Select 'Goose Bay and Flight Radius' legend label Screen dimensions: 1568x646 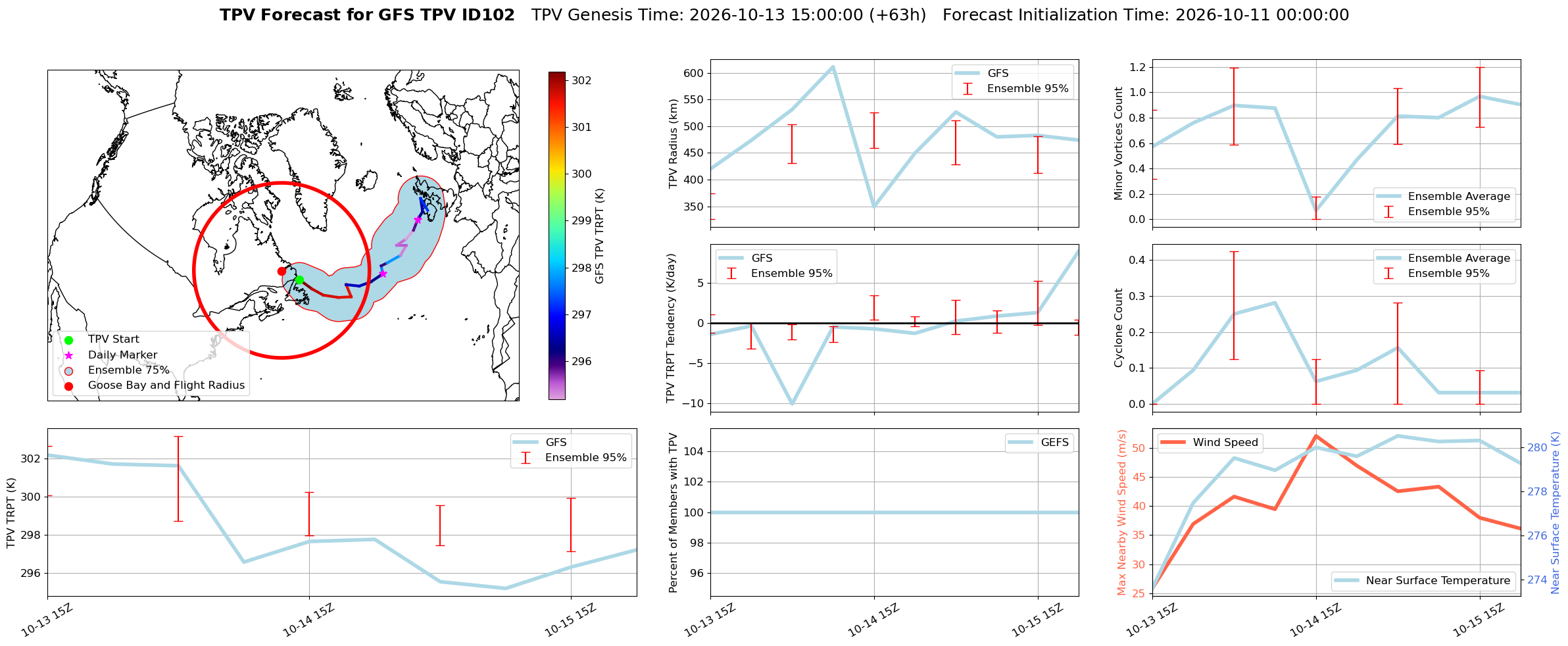pyautogui.click(x=166, y=385)
